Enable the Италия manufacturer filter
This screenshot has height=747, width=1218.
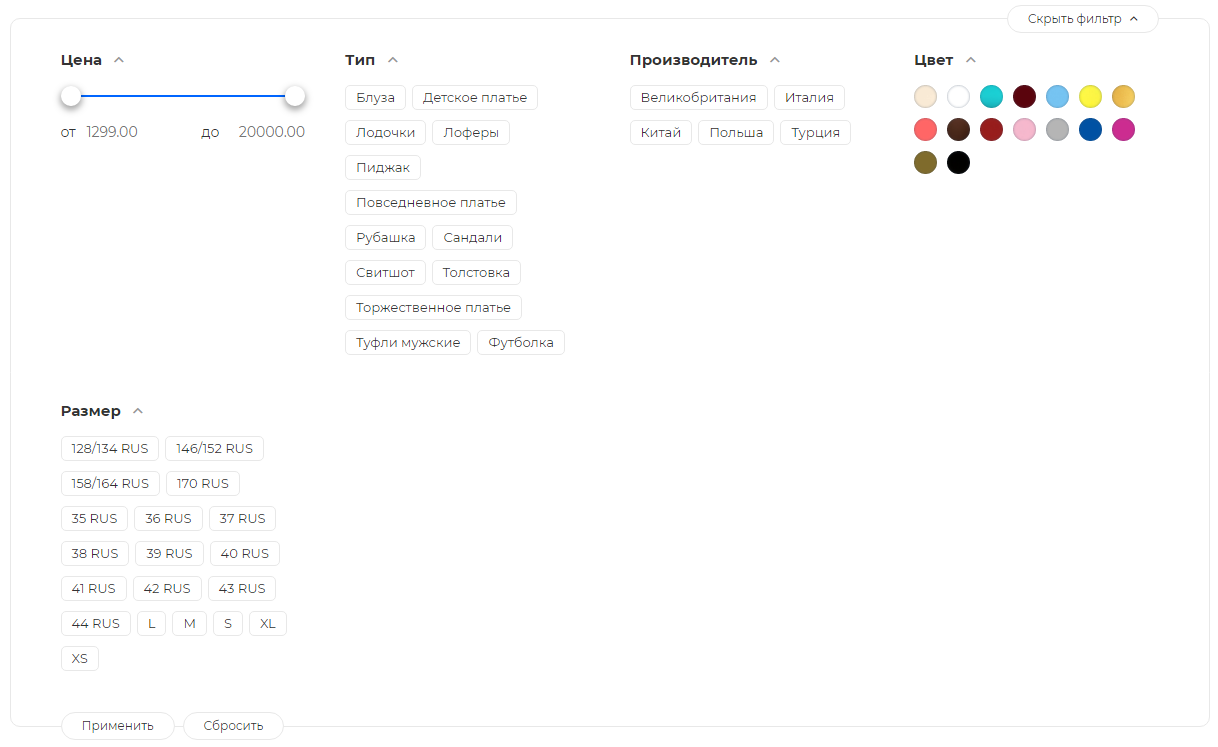[x=809, y=98]
